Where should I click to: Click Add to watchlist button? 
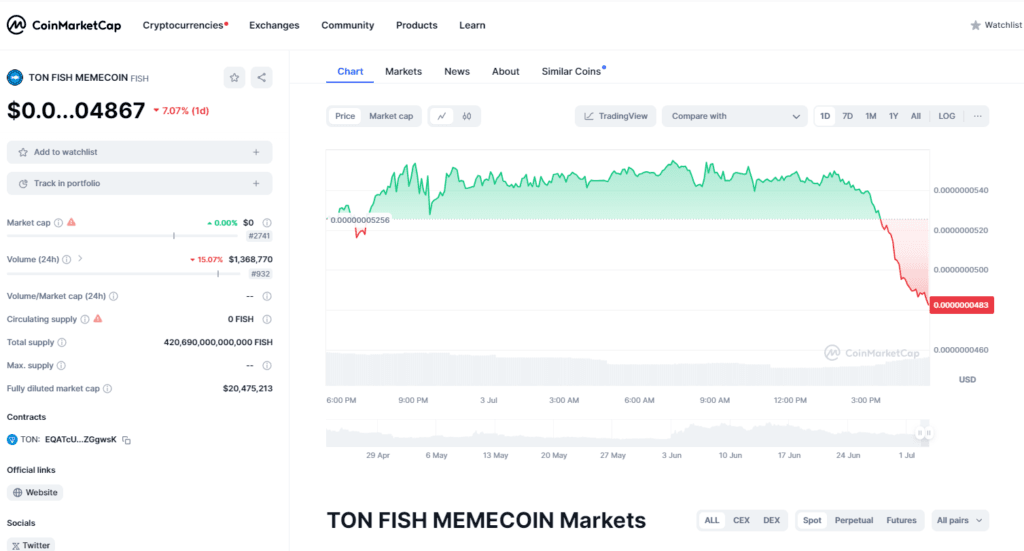[x=140, y=152]
